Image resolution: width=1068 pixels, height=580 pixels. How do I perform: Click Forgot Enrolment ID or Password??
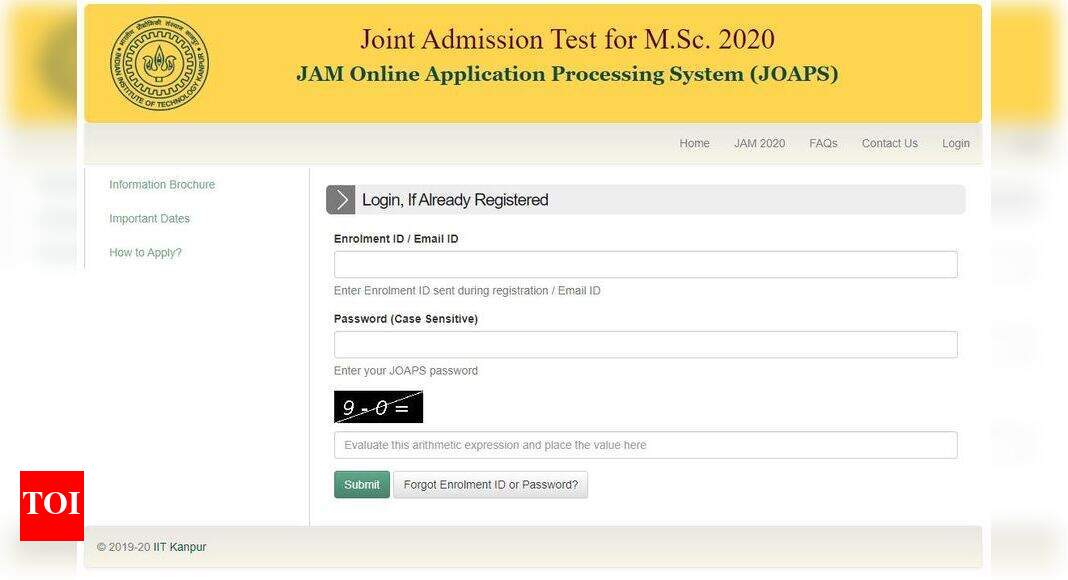pyautogui.click(x=491, y=484)
